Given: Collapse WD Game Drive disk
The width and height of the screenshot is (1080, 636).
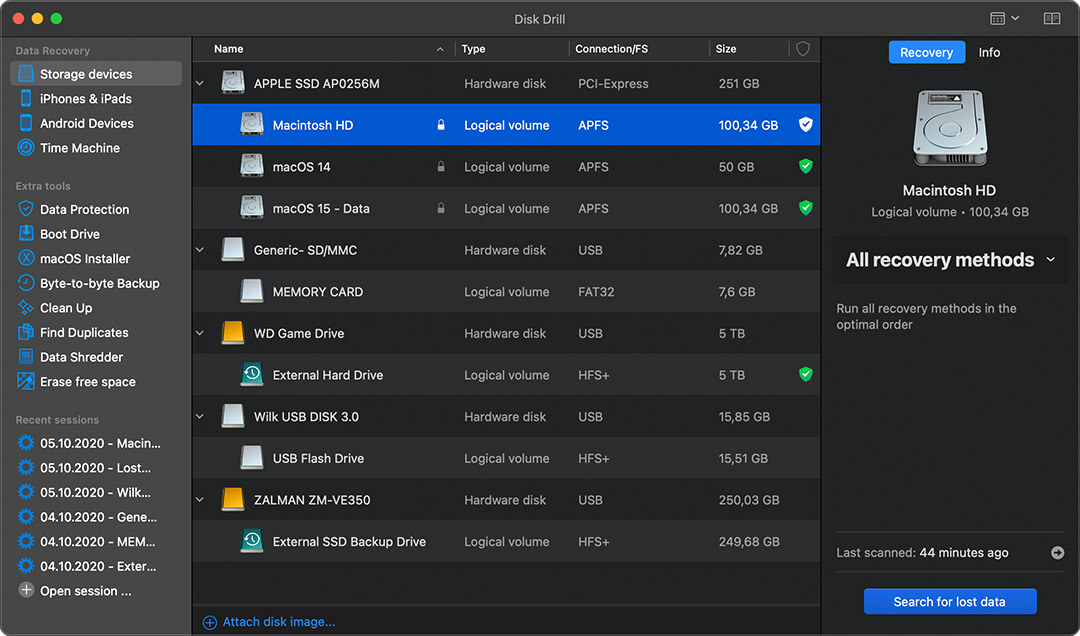Looking at the screenshot, I should [x=200, y=333].
